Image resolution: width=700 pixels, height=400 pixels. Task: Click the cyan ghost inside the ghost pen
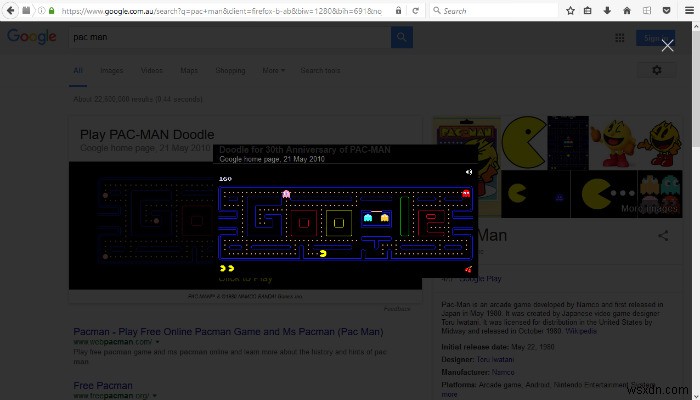coord(368,217)
